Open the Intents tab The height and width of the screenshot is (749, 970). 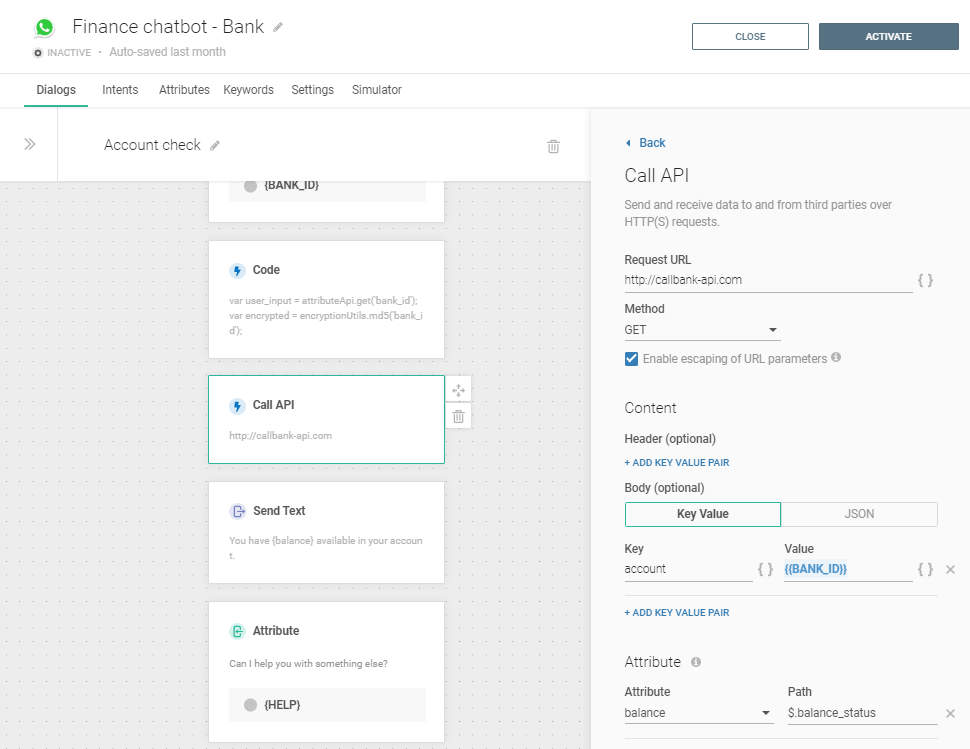tap(120, 89)
